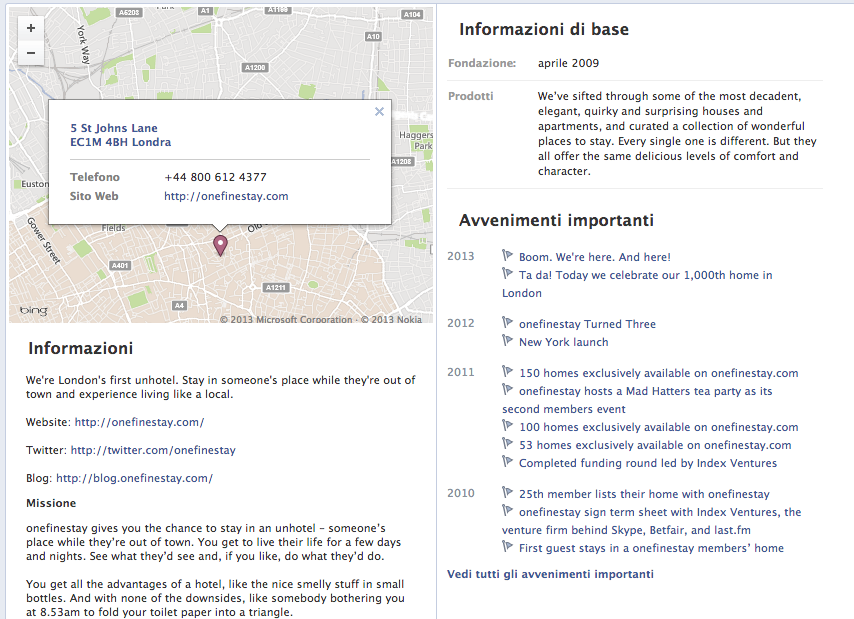
Task: Click the 'Gower Street' label on the map
Action: click(44, 240)
